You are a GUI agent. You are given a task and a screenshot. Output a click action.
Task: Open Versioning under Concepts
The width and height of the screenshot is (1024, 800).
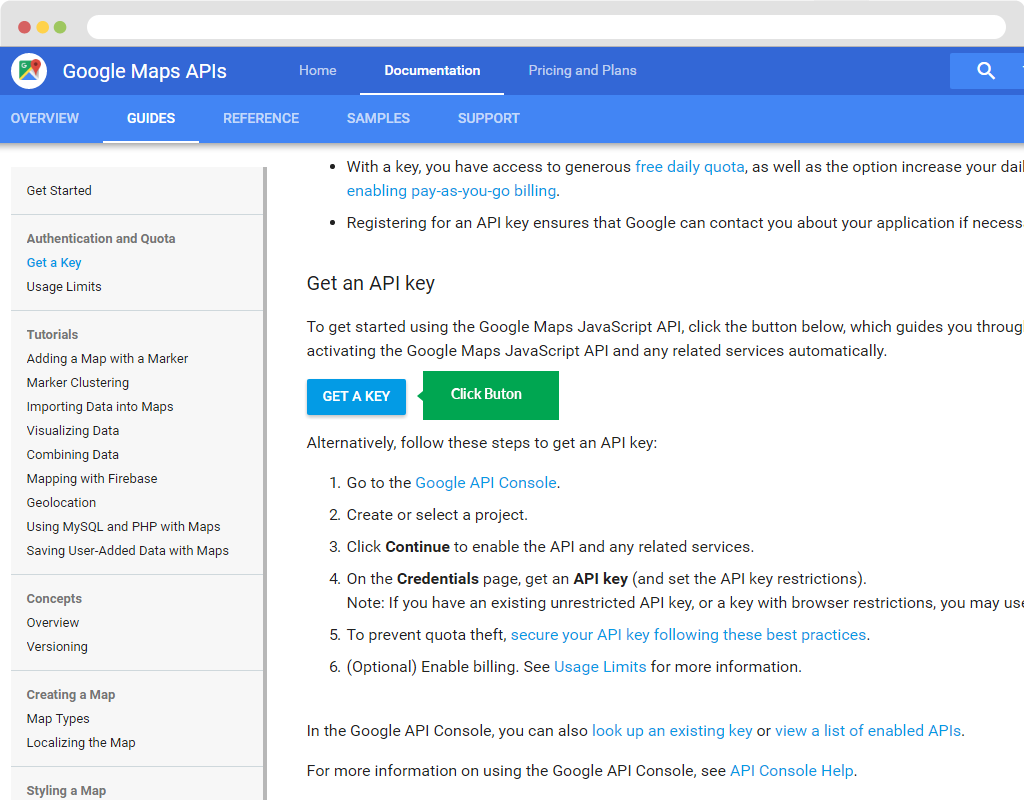click(x=57, y=647)
